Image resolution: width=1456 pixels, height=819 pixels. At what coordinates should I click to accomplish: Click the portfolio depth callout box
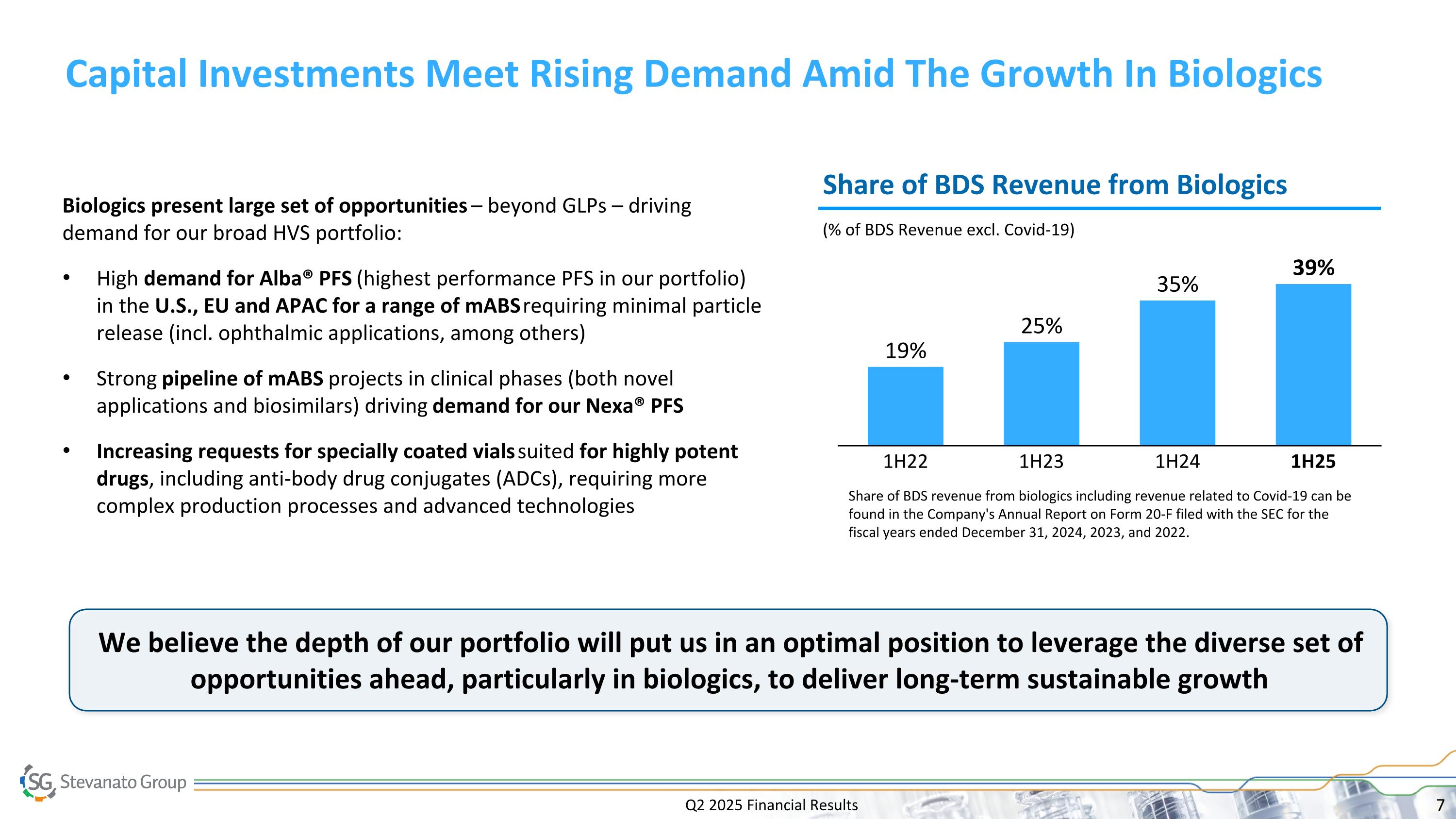(x=728, y=660)
